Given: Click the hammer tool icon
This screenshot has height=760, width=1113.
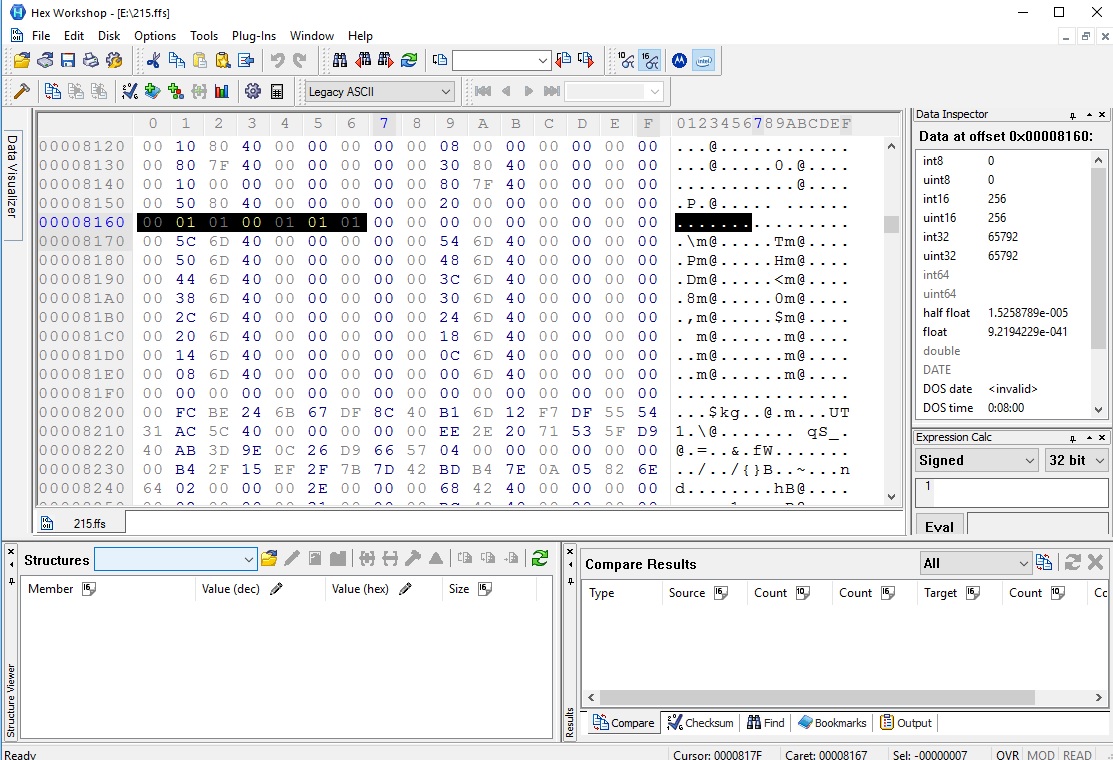Looking at the screenshot, I should pyautogui.click(x=21, y=91).
